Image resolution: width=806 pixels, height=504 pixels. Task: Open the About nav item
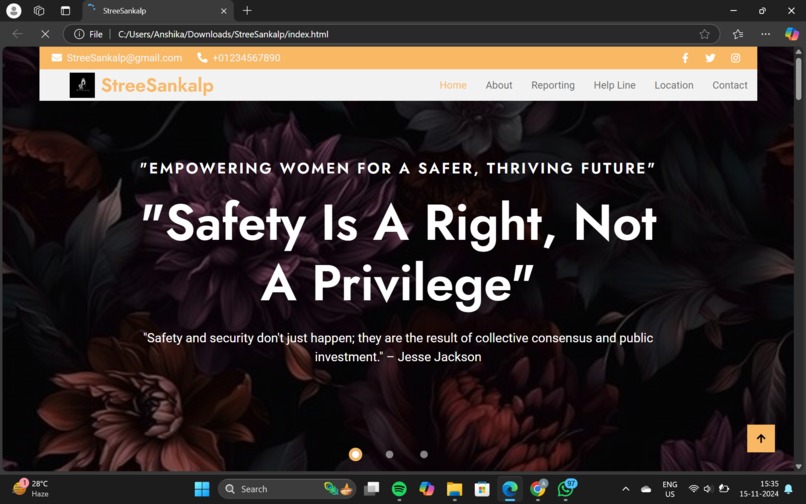499,85
